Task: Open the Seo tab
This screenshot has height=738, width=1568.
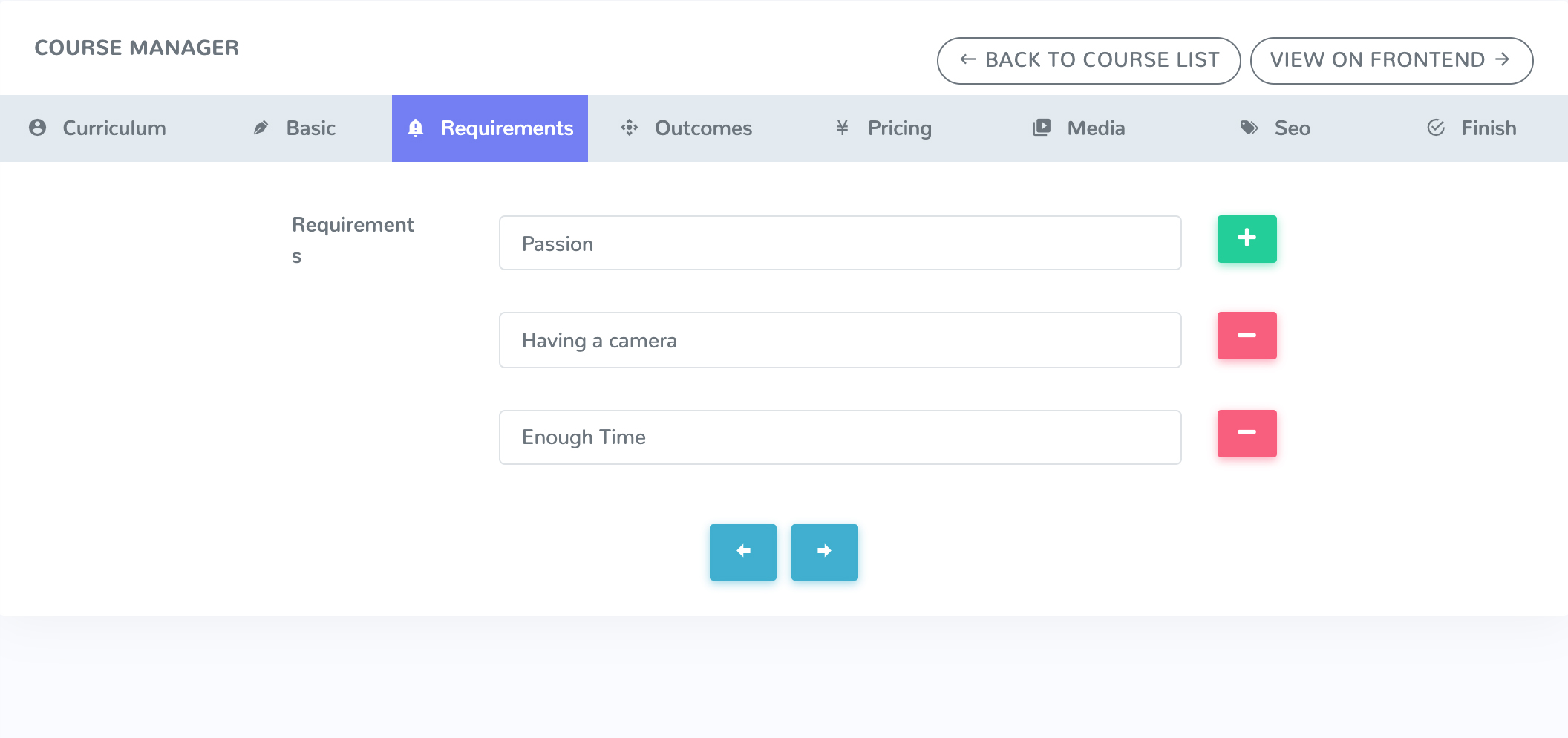Action: [1292, 128]
